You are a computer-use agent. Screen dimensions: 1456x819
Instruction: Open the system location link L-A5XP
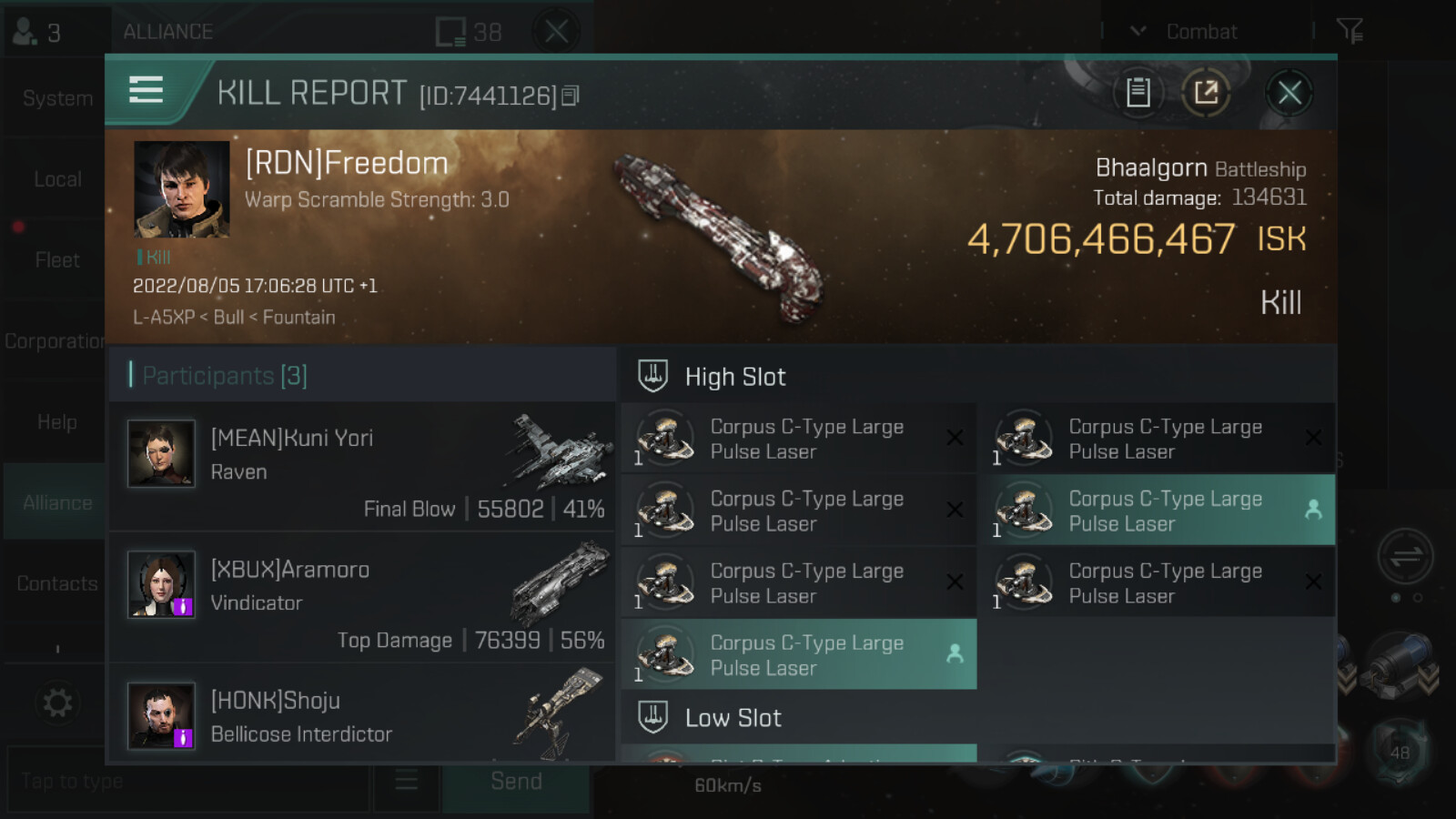pyautogui.click(x=164, y=318)
